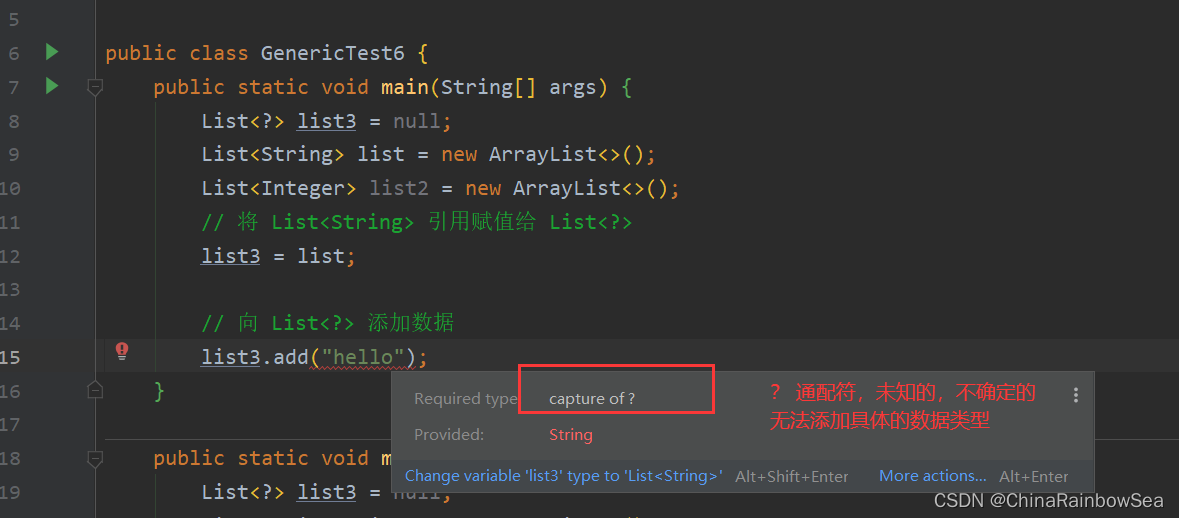
Task: Collapse the main method at line 7
Action: pos(95,87)
